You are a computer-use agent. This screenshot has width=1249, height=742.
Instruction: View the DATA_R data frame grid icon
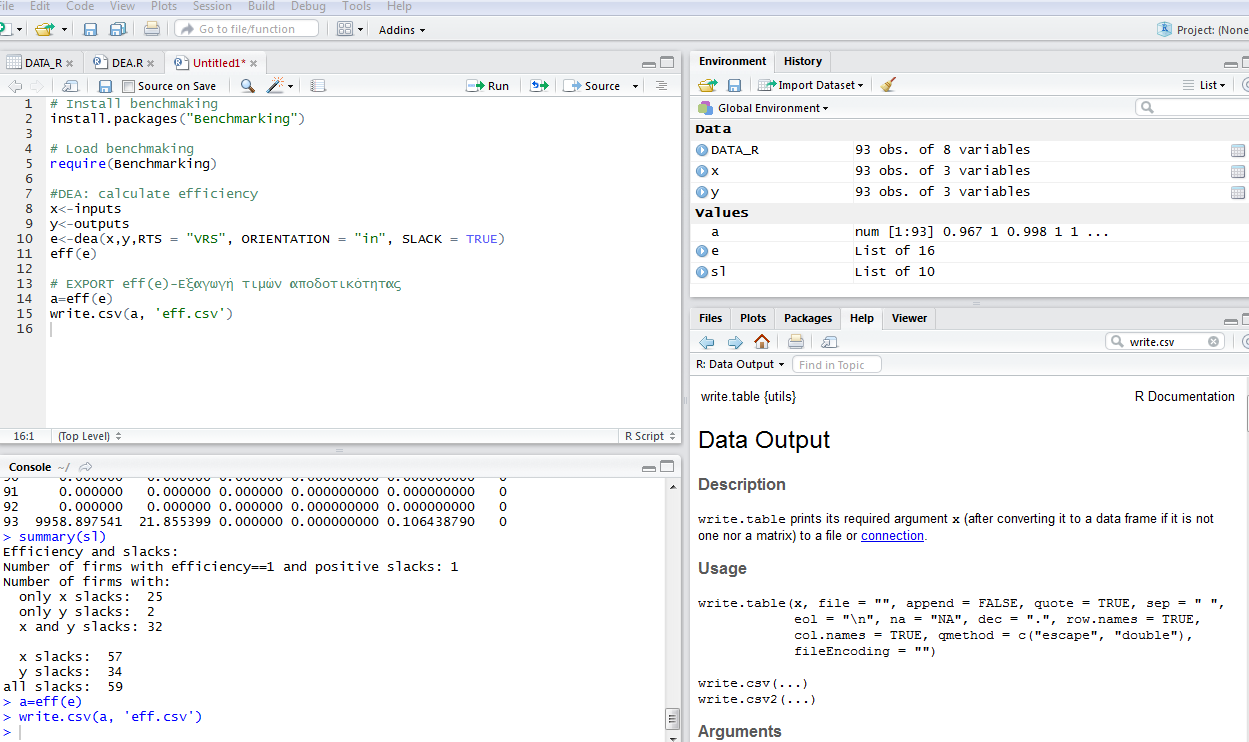click(1238, 150)
